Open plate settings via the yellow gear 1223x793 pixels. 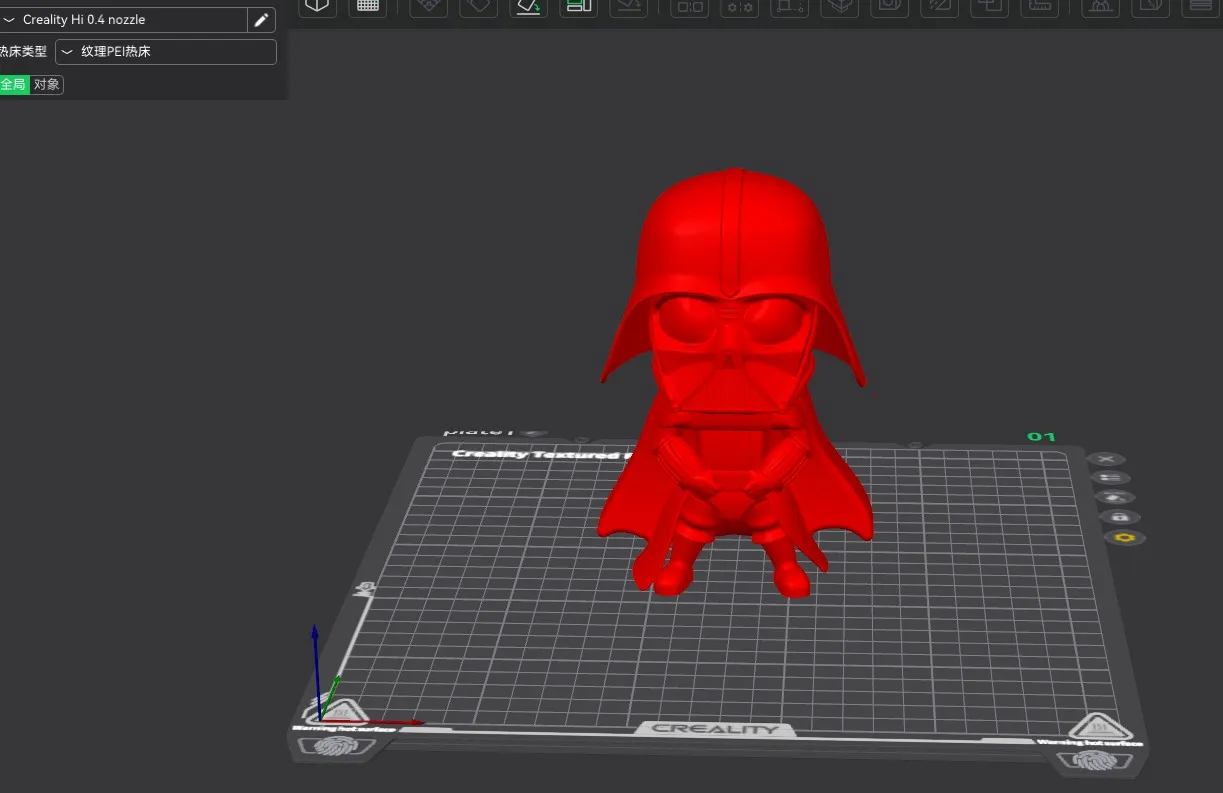pyautogui.click(x=1125, y=538)
